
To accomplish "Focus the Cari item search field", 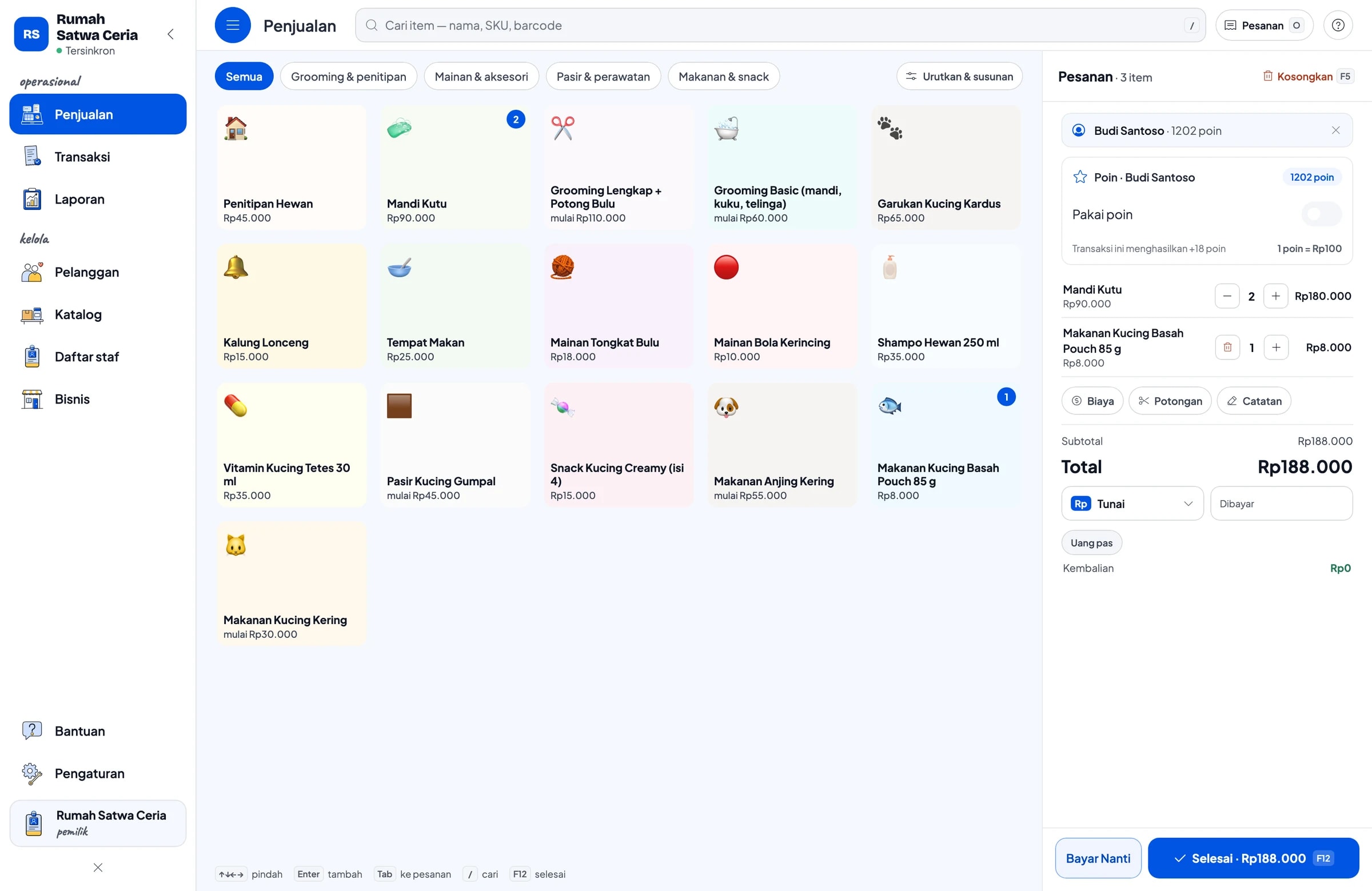I will pos(780,25).
